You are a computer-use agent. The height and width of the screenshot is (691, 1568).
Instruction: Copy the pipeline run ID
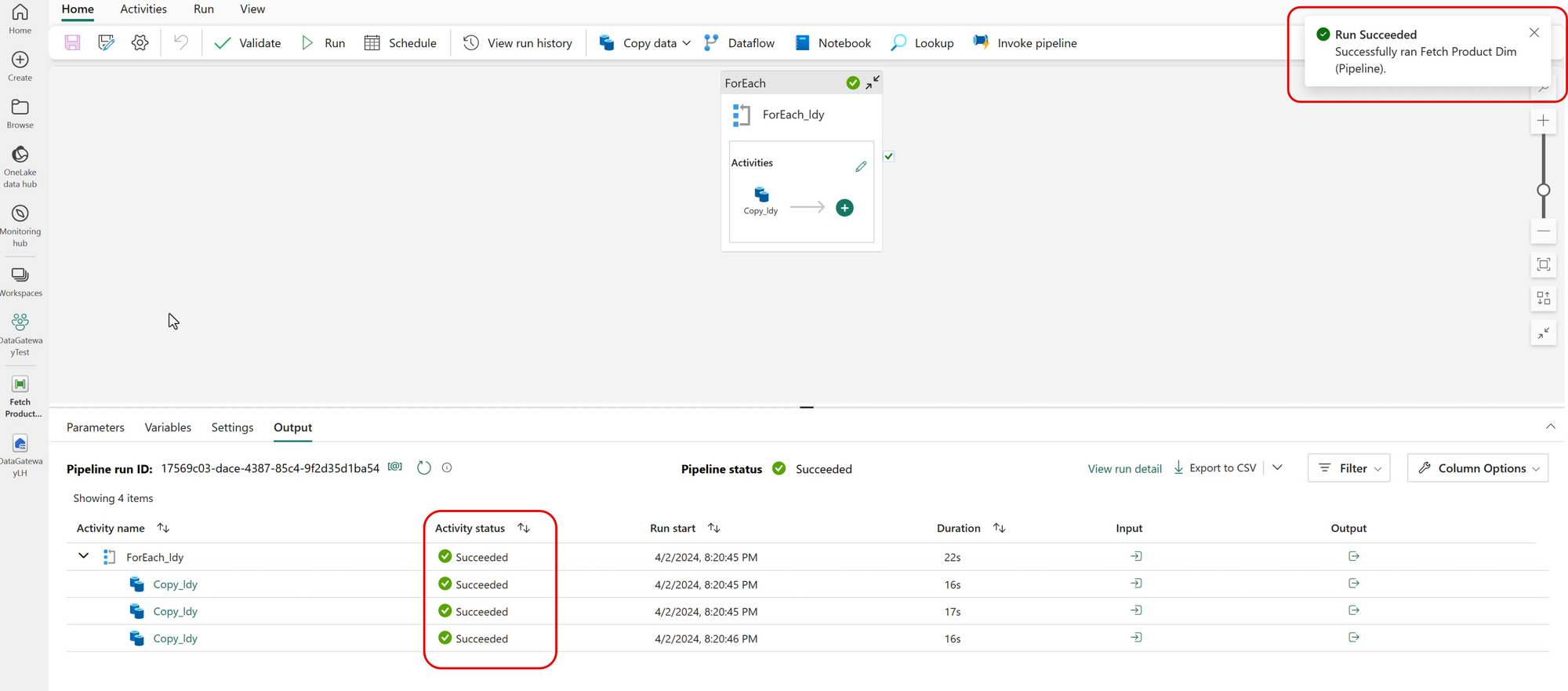pos(395,467)
